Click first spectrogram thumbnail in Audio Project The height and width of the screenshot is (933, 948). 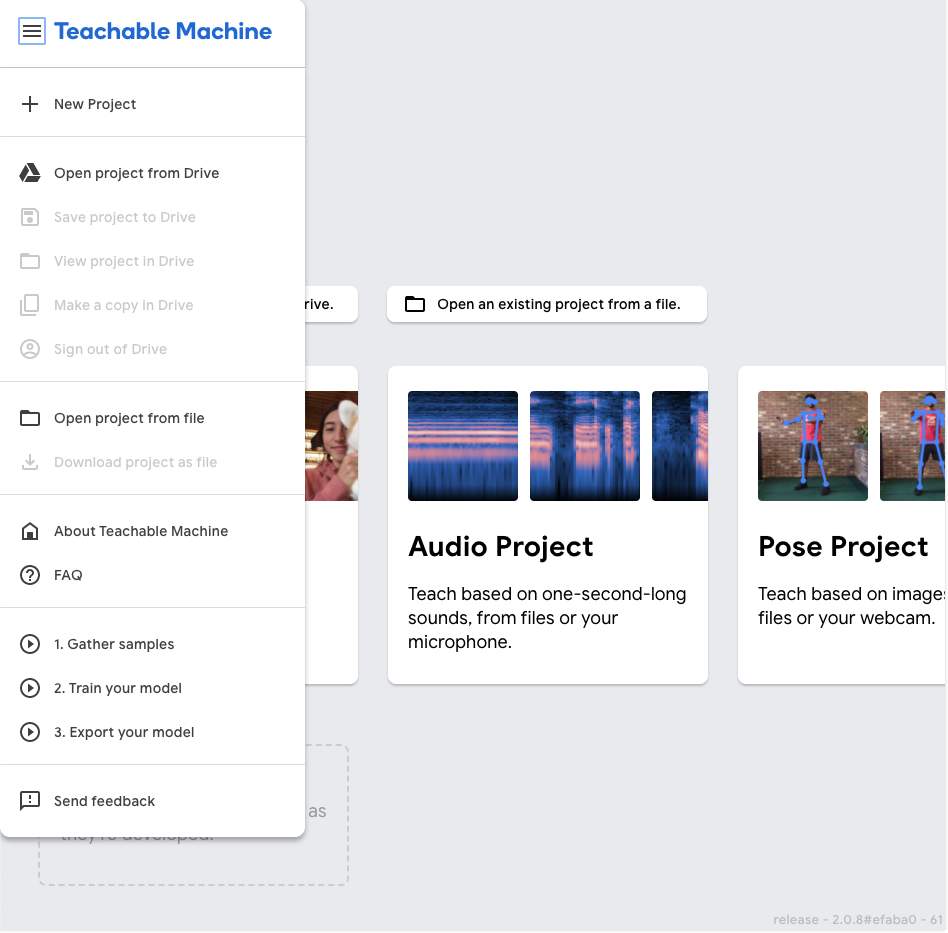tap(463, 446)
